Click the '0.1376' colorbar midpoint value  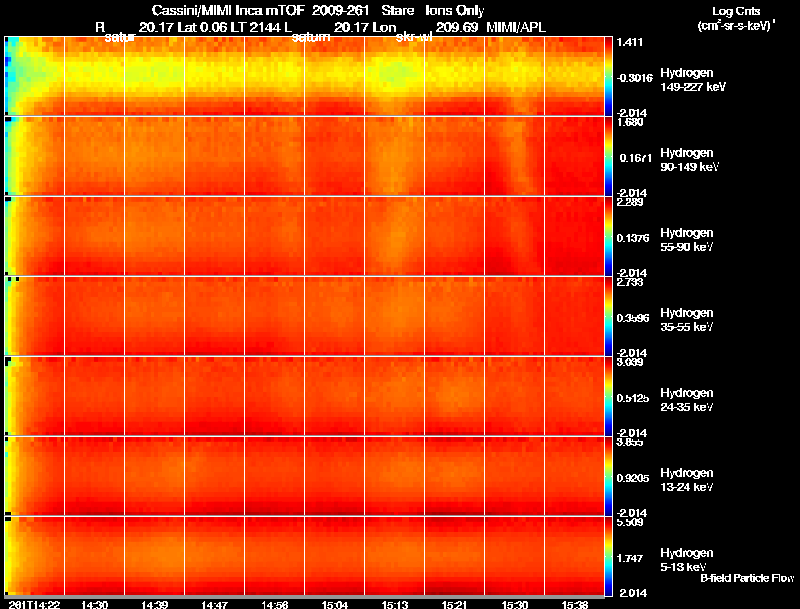(x=633, y=238)
